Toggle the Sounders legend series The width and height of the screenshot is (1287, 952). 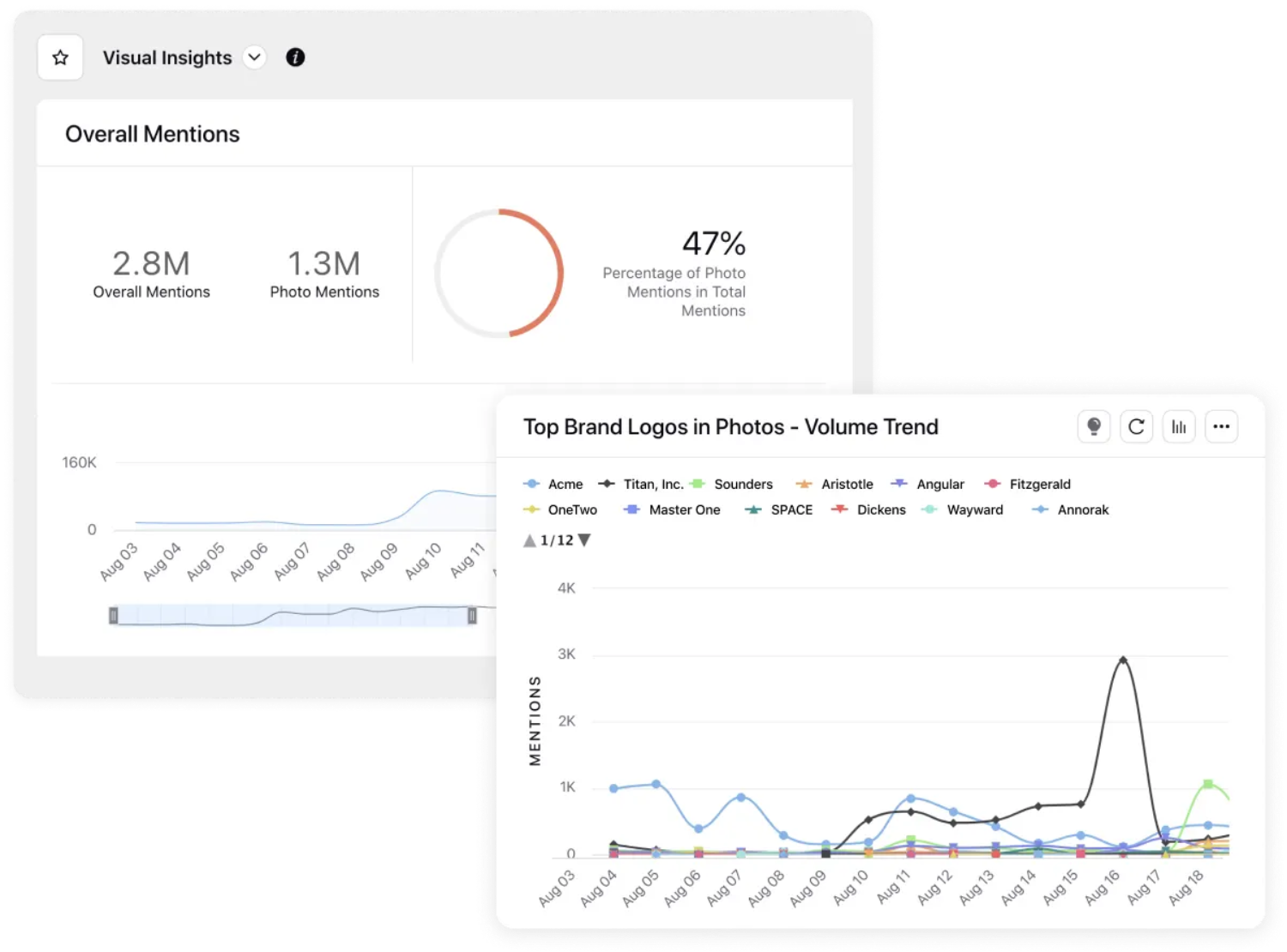pos(731,484)
